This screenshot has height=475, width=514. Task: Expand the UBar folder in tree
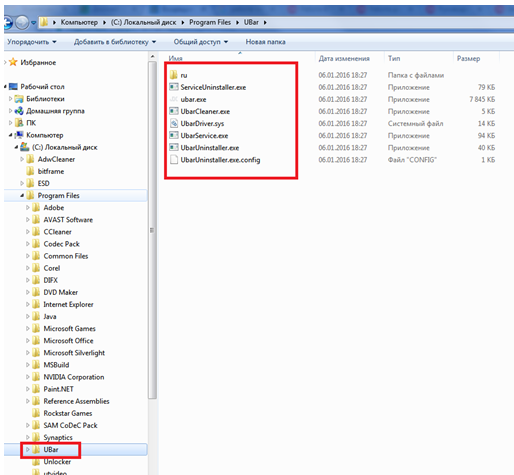tap(28, 450)
